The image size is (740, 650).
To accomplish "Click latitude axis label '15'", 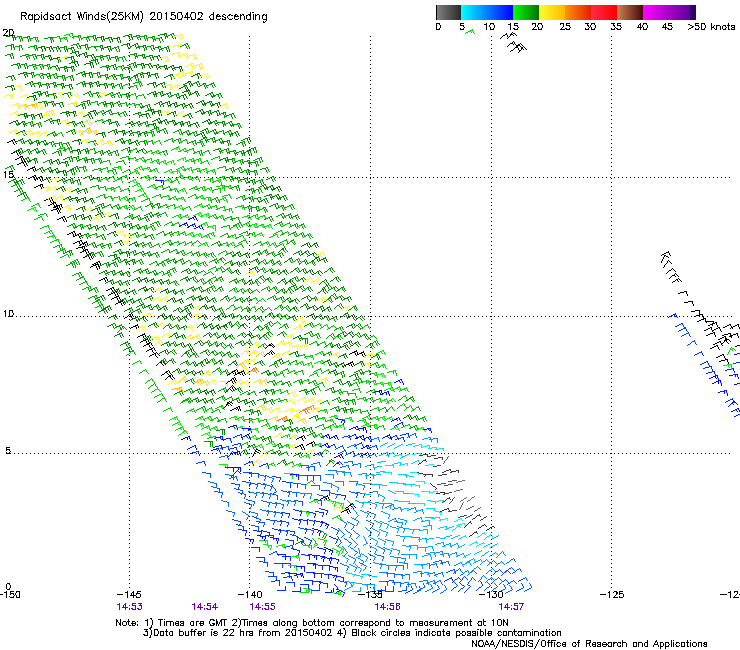I will pyautogui.click(x=8, y=175).
